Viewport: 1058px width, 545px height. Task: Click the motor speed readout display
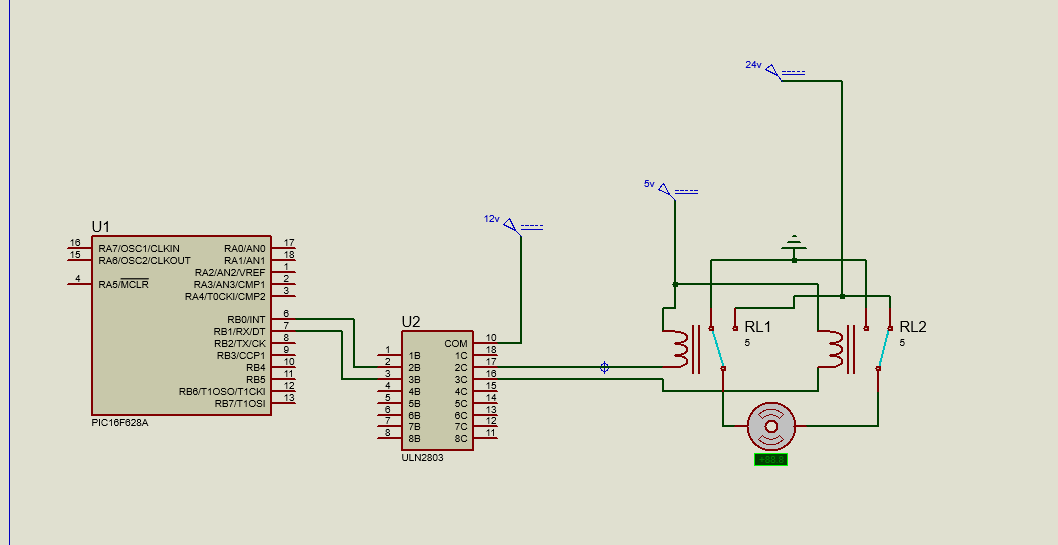[x=771, y=460]
